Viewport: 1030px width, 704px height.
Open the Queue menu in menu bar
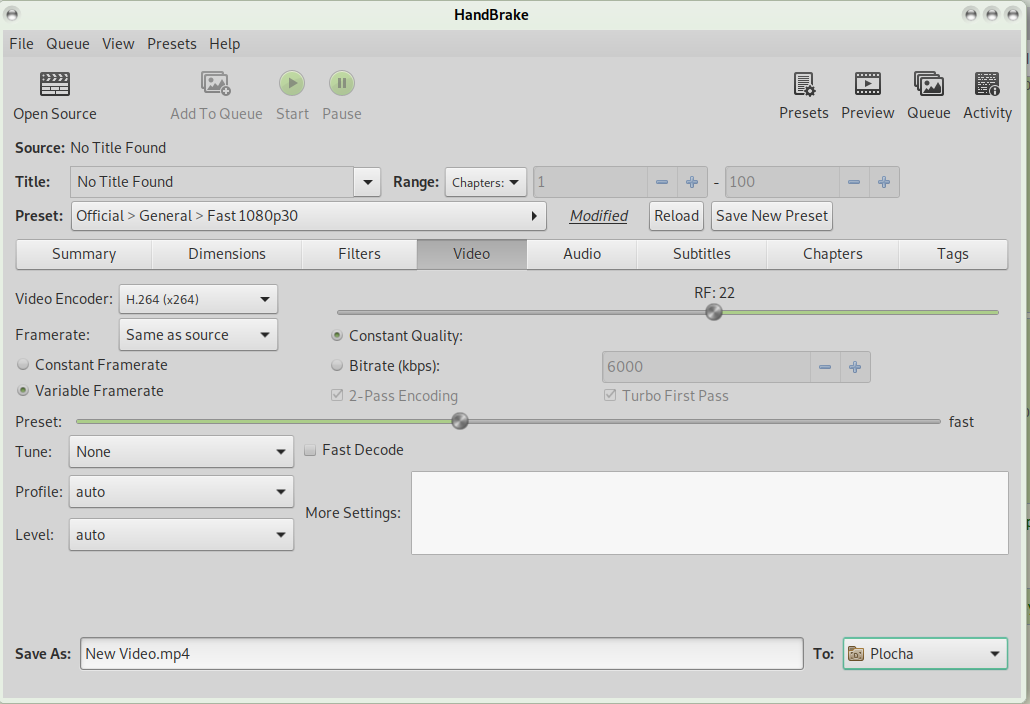[x=68, y=44]
